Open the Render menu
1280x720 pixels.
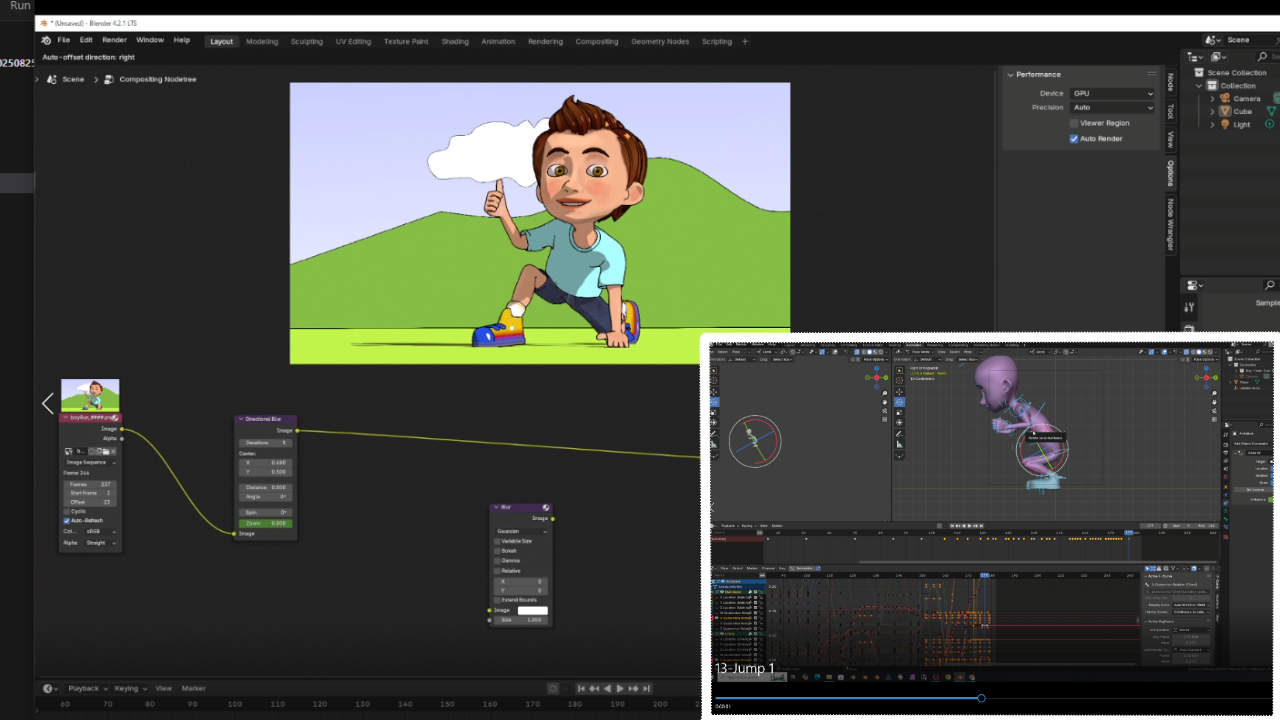point(114,40)
